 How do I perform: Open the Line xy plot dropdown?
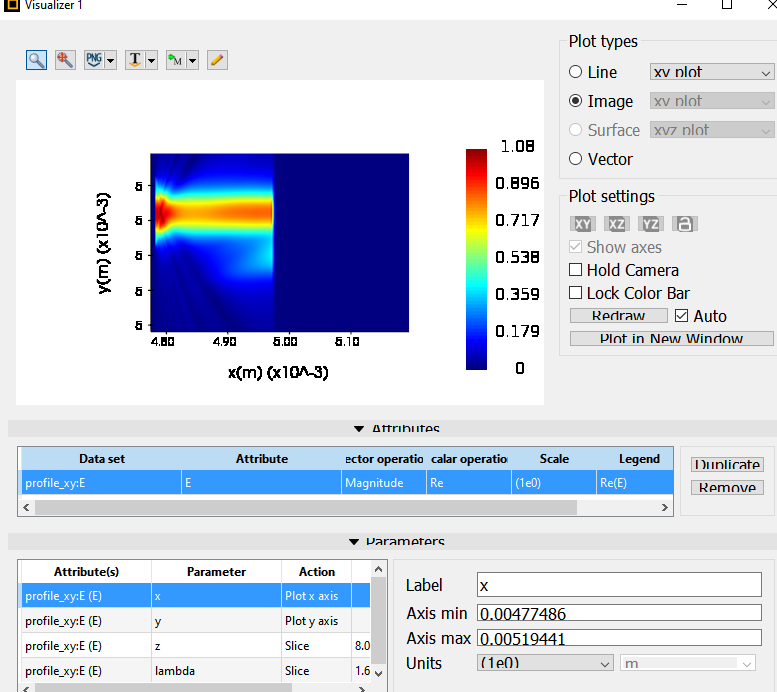pyautogui.click(x=712, y=72)
